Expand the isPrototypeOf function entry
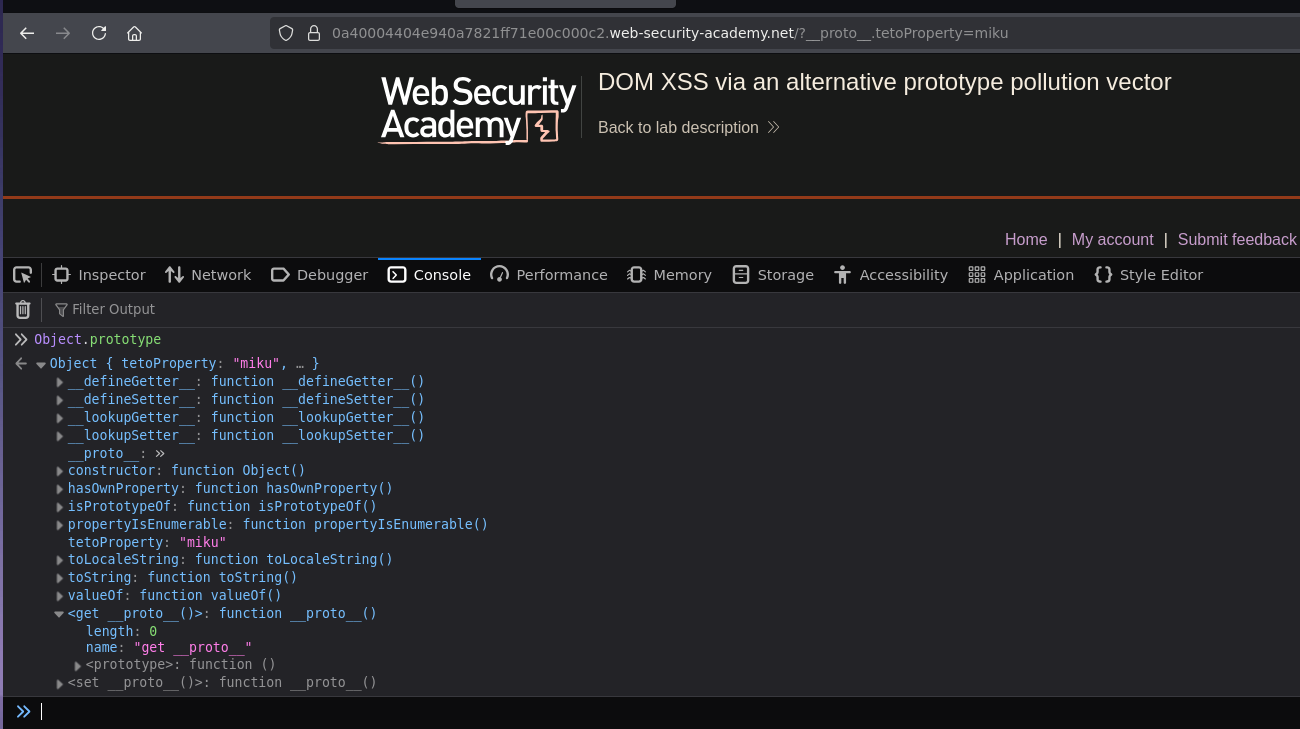The height and width of the screenshot is (729, 1300). [60, 507]
